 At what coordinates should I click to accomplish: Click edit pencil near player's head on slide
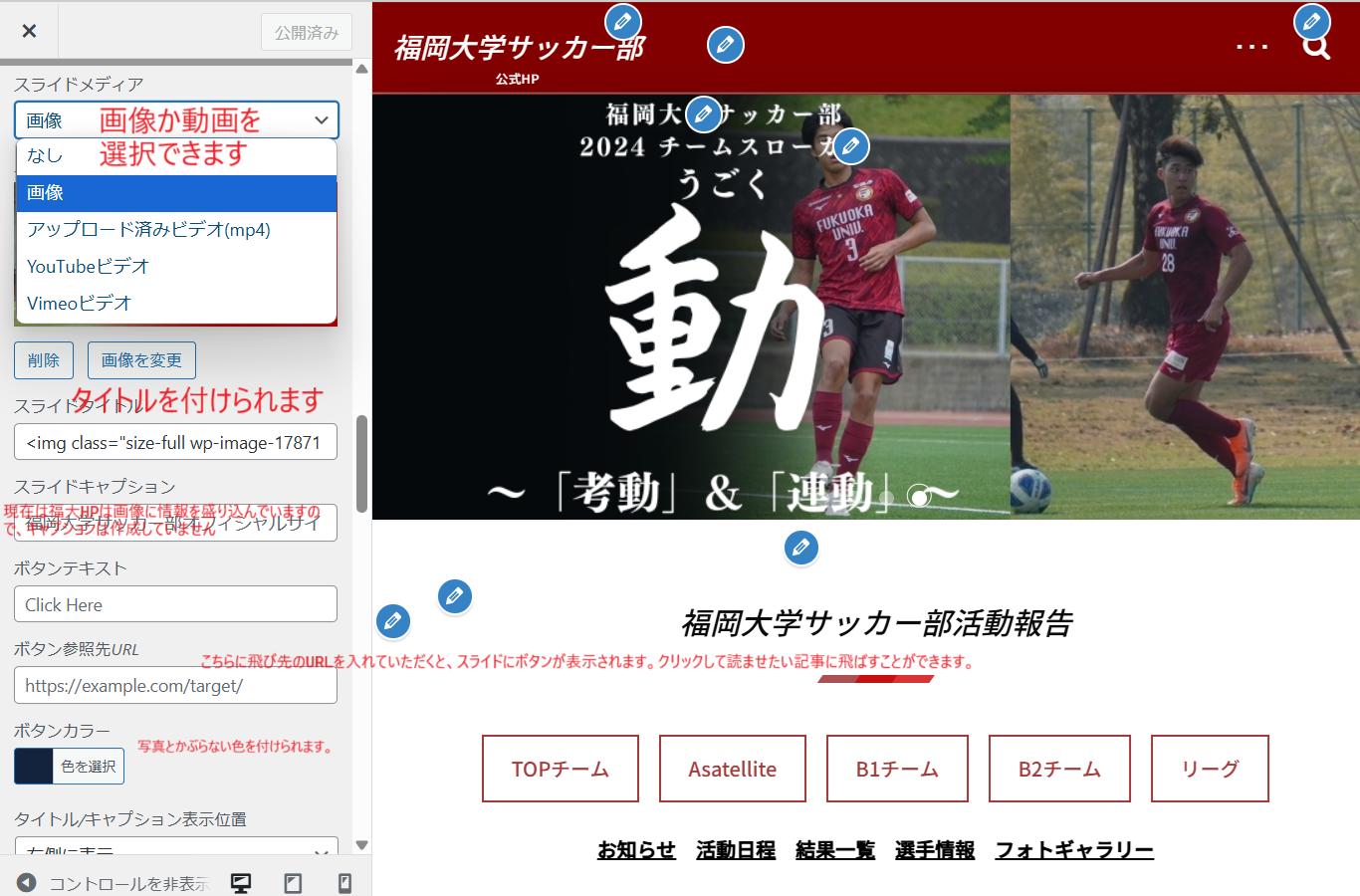pos(851,146)
